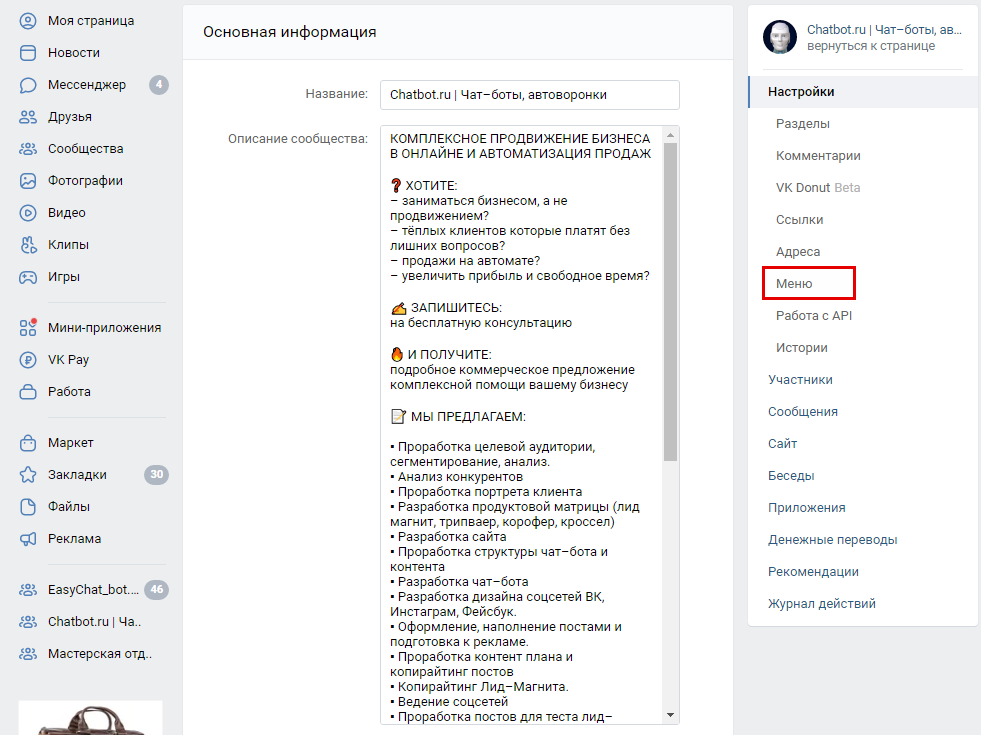
Task: Open the Market bag icon
Action: coord(28,443)
